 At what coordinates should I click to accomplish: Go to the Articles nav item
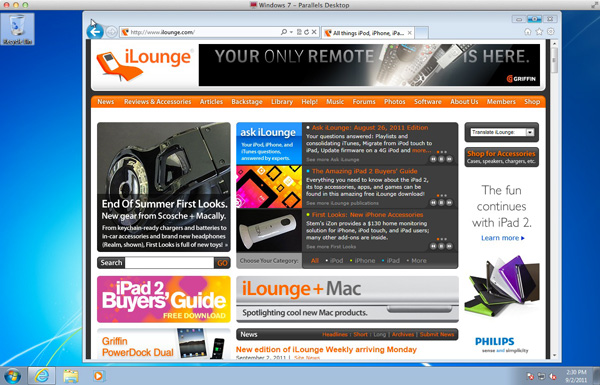pos(211,102)
